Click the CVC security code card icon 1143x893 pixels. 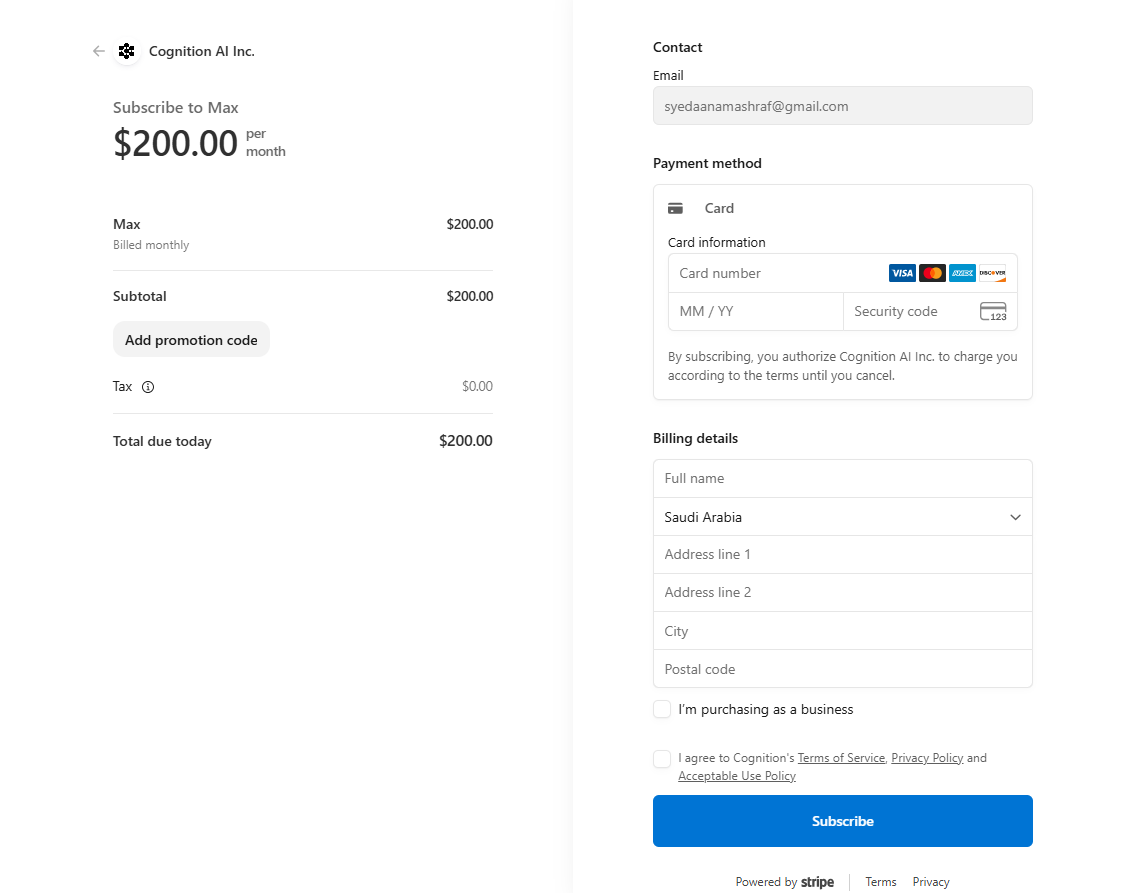click(x=993, y=311)
